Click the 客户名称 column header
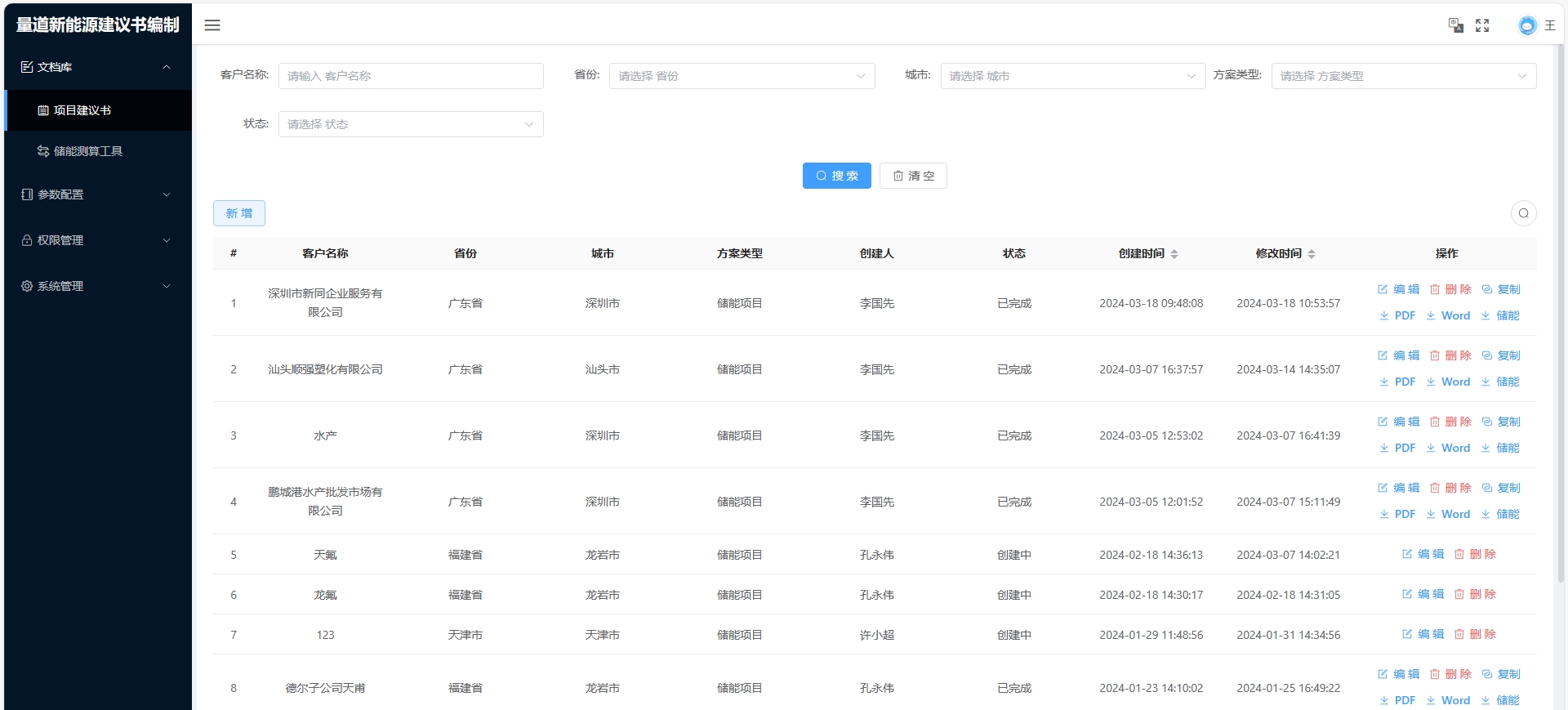1568x710 pixels. (x=325, y=253)
